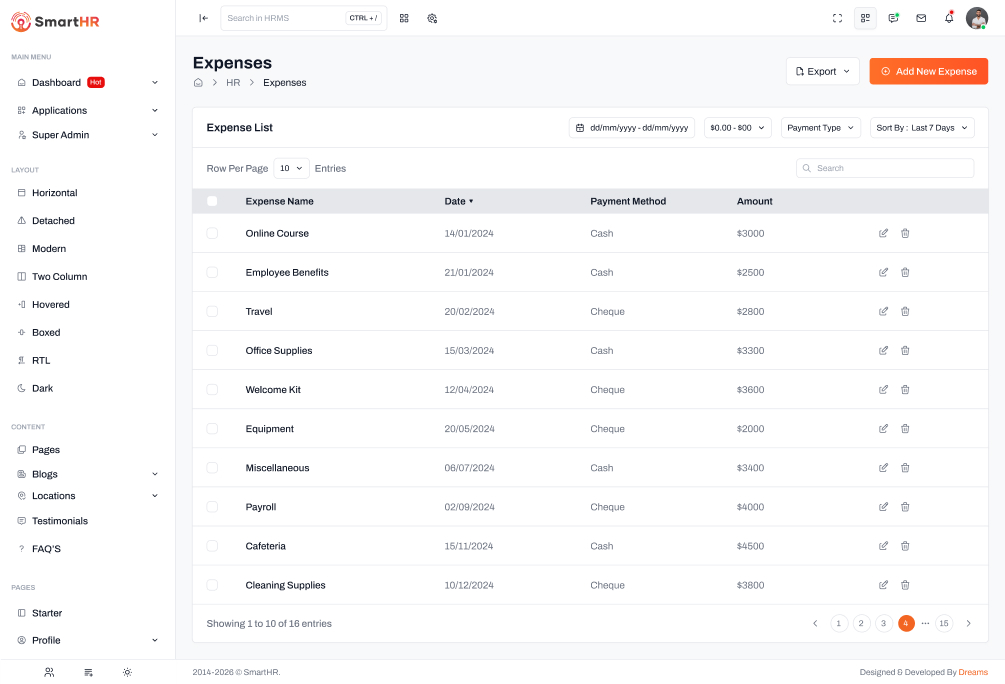Image resolution: width=1005 pixels, height=684 pixels.
Task: Select Testimonials in the sidebar
Action: point(60,521)
